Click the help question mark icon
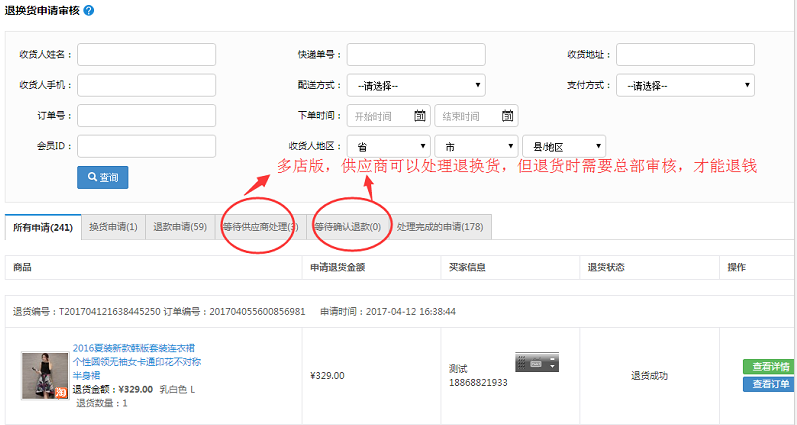The height and width of the screenshot is (425, 797). point(90,10)
